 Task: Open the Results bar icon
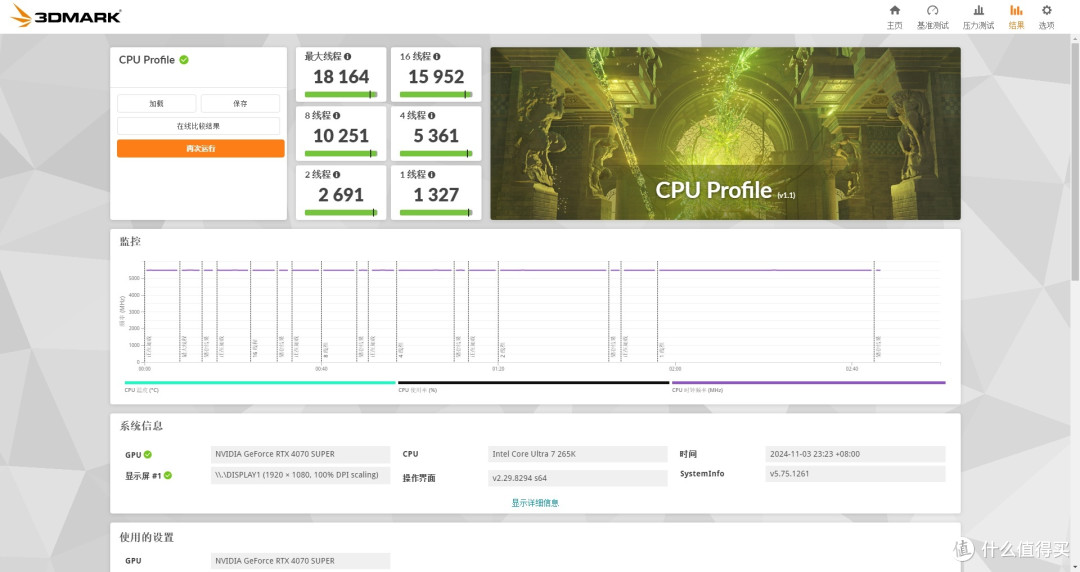(1016, 10)
